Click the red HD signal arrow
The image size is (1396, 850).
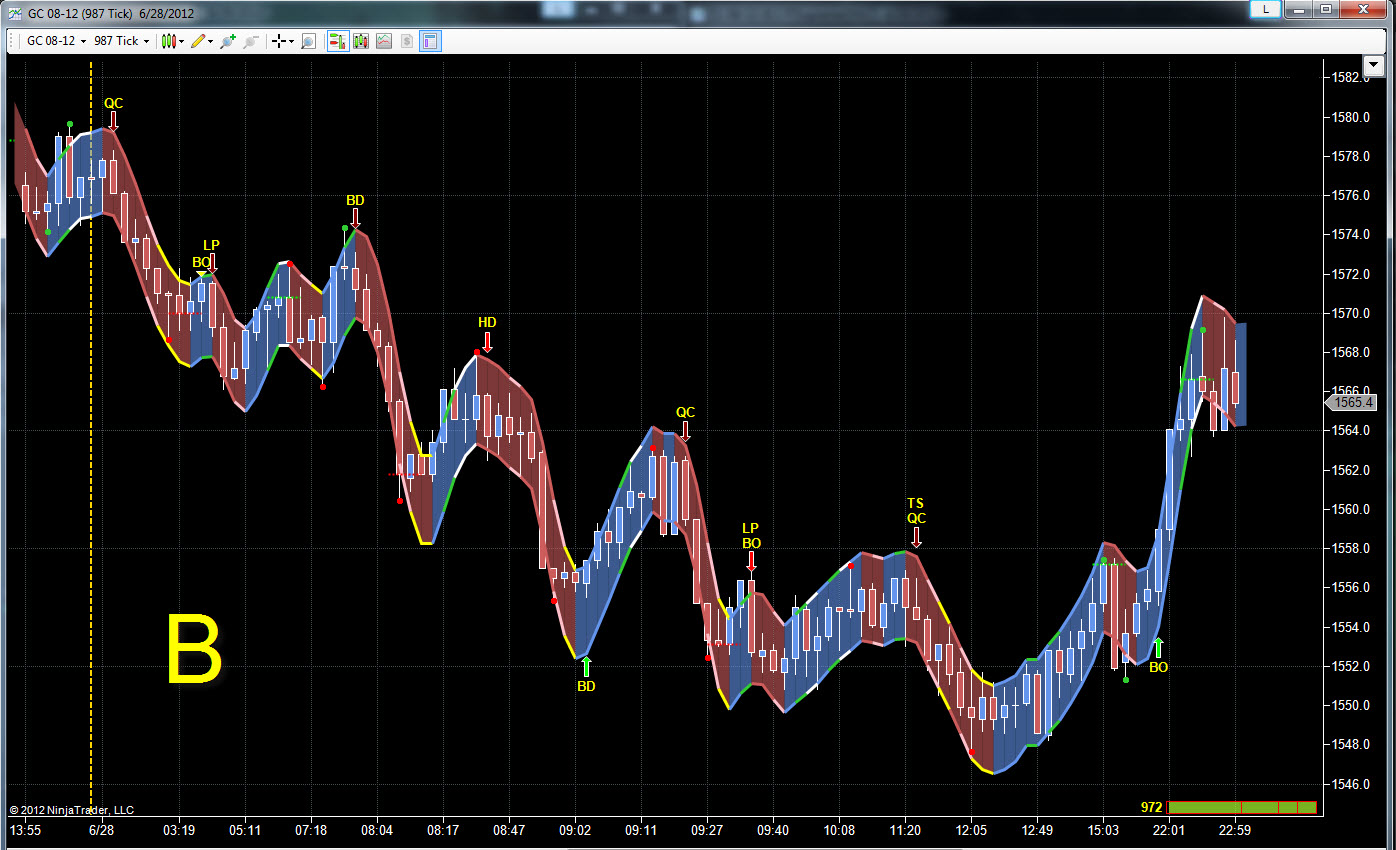487,341
